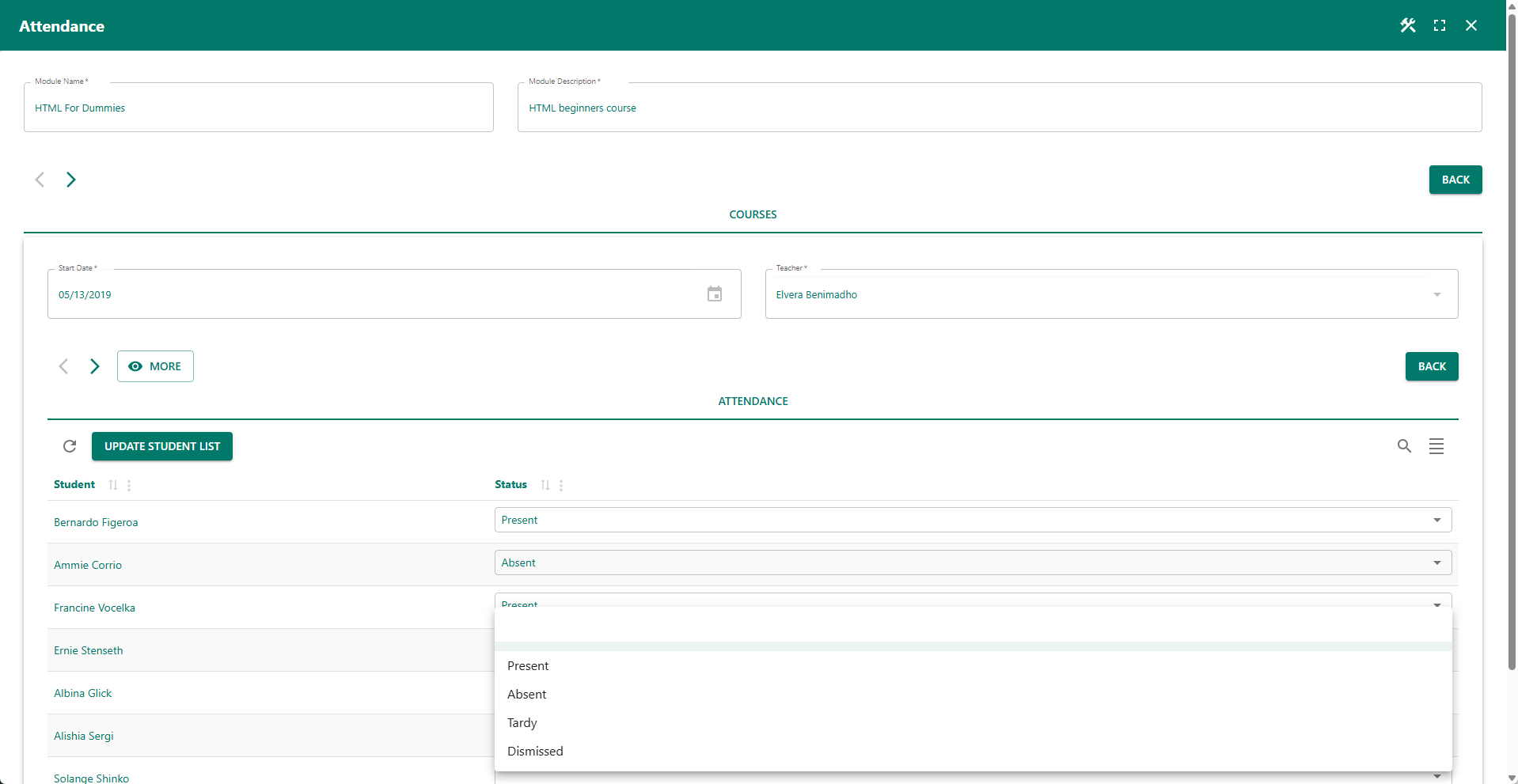Open the attendance table search
The height and width of the screenshot is (784, 1518).
point(1404,446)
